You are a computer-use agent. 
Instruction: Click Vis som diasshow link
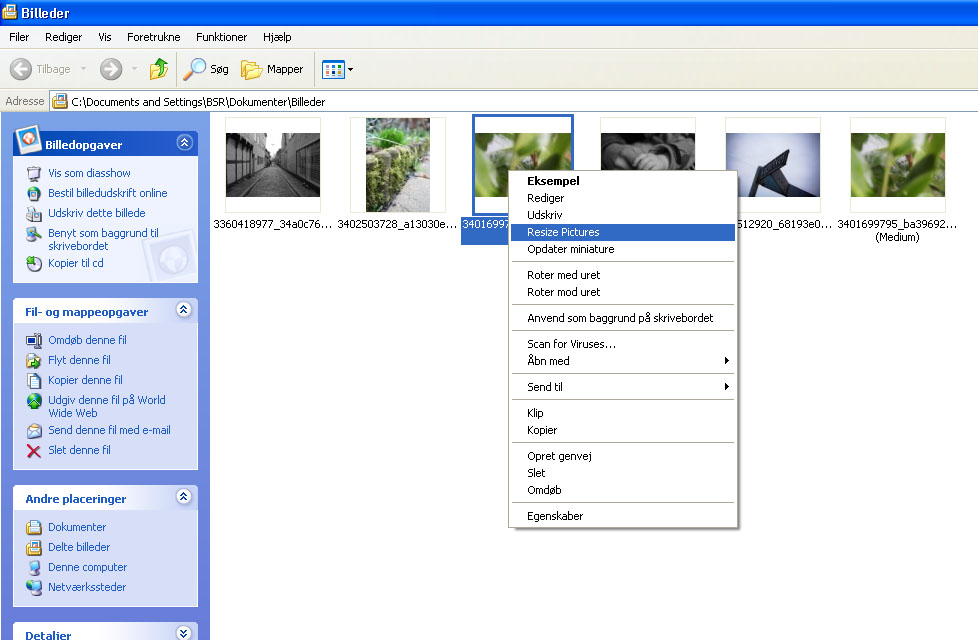(89, 173)
